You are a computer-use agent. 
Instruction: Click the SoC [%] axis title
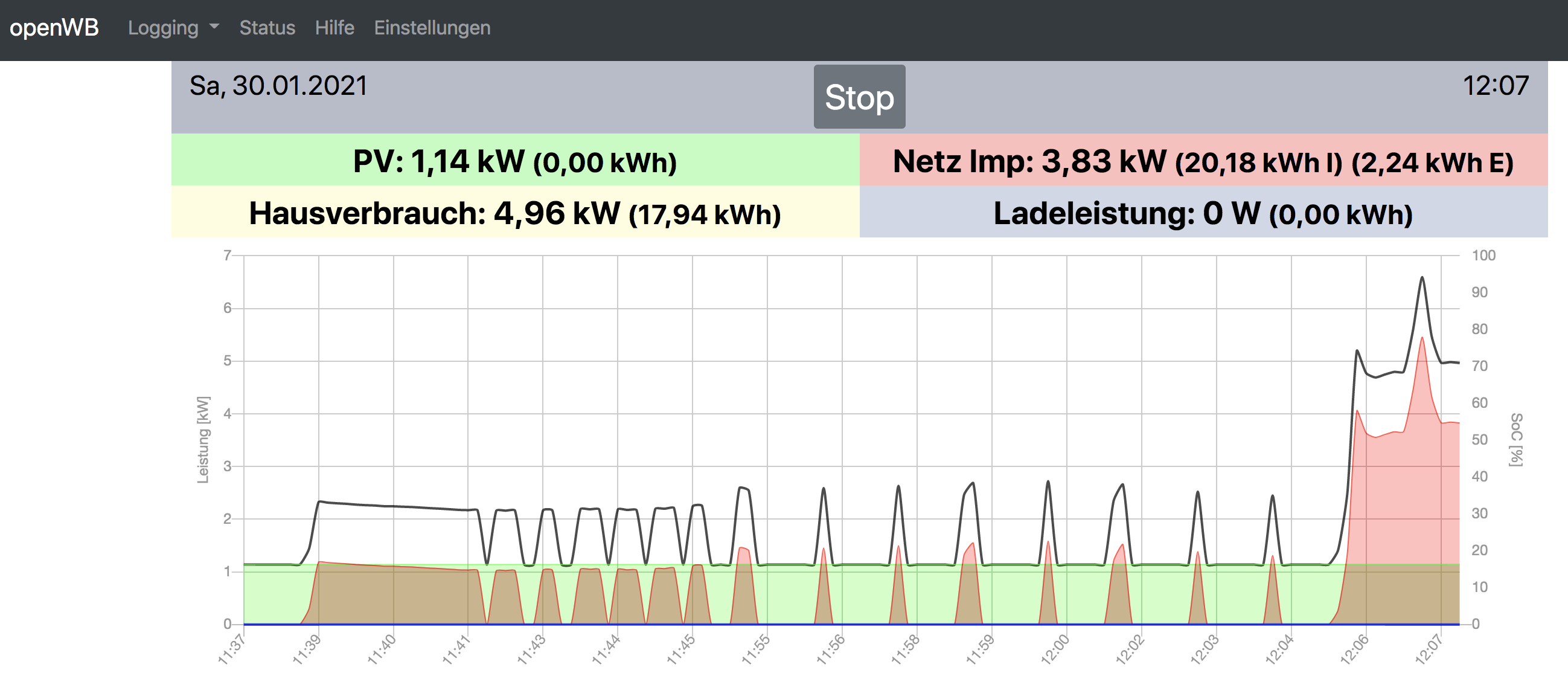pyautogui.click(x=1515, y=440)
